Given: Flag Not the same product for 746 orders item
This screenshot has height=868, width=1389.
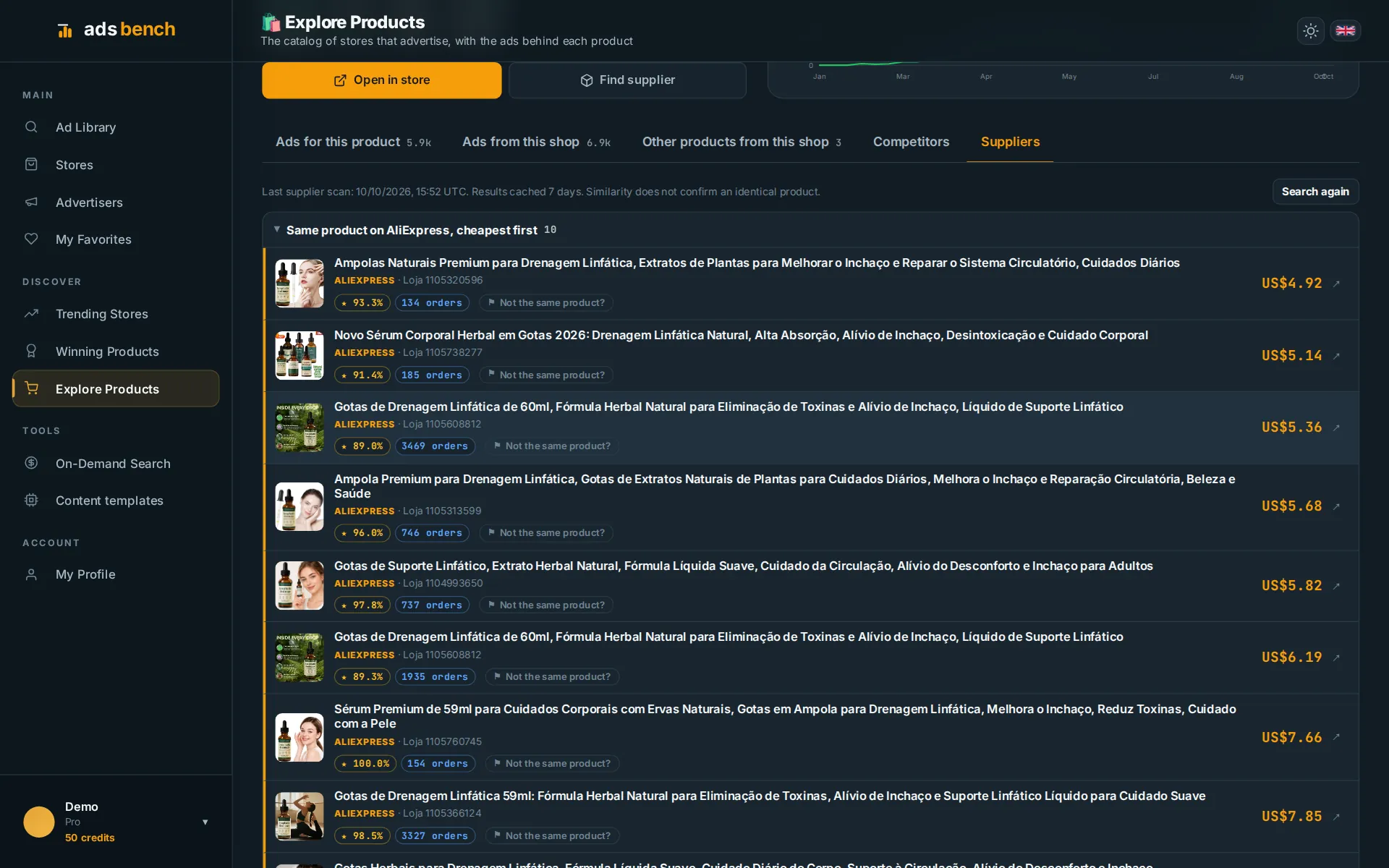Looking at the screenshot, I should [545, 532].
